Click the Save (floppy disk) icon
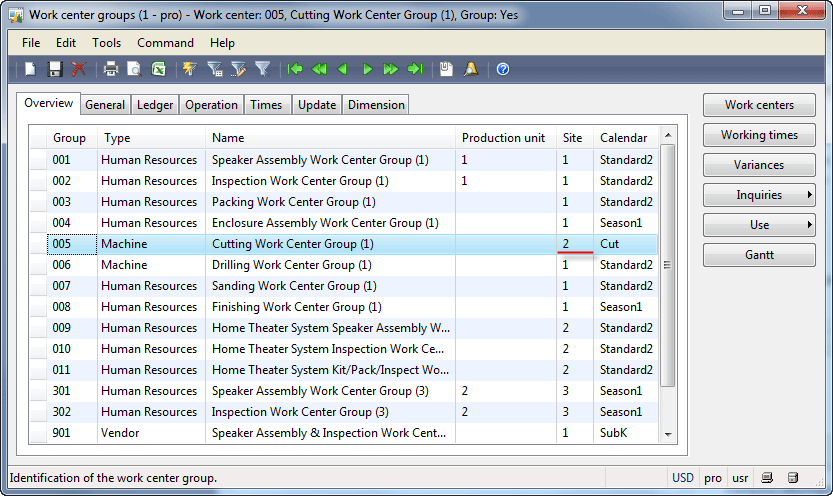This screenshot has height=496, width=833. (x=55, y=69)
